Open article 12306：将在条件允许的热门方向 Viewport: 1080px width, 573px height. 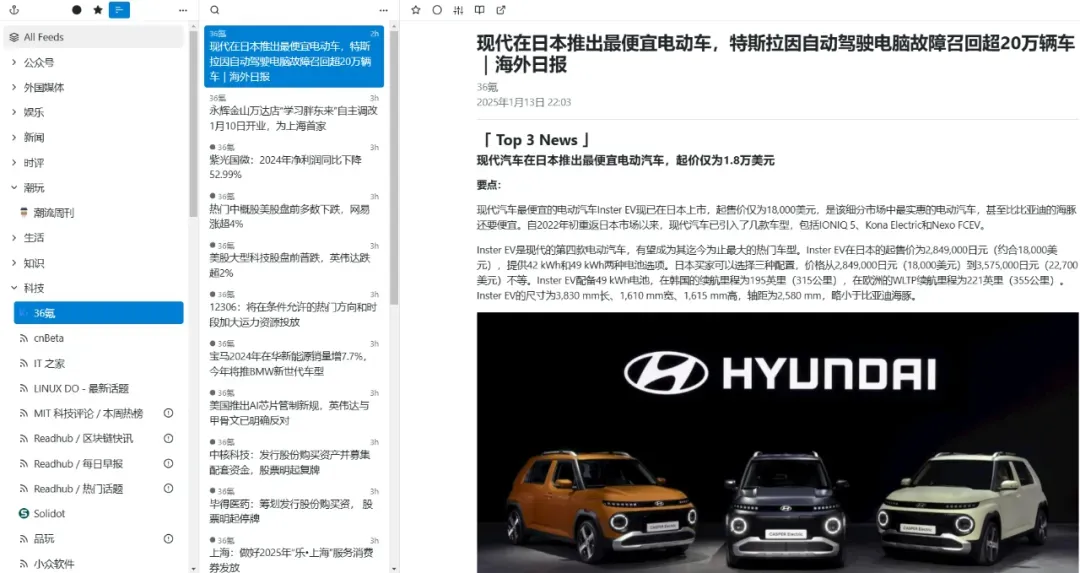click(294, 310)
